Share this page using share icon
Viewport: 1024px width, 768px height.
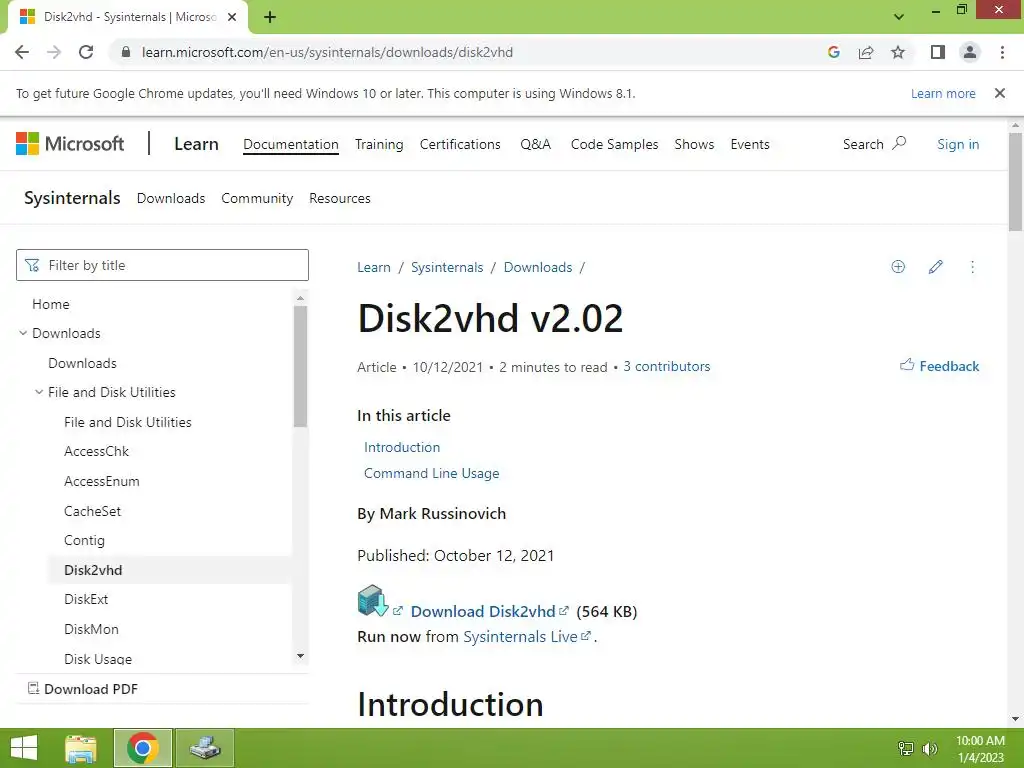[866, 52]
